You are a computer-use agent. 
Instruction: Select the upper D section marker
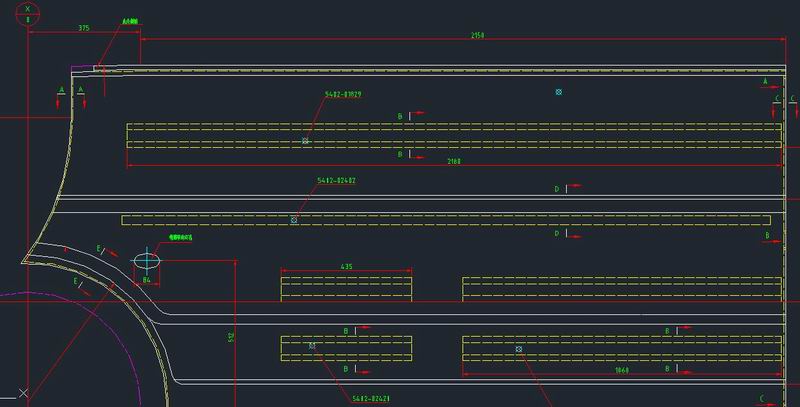coord(558,188)
